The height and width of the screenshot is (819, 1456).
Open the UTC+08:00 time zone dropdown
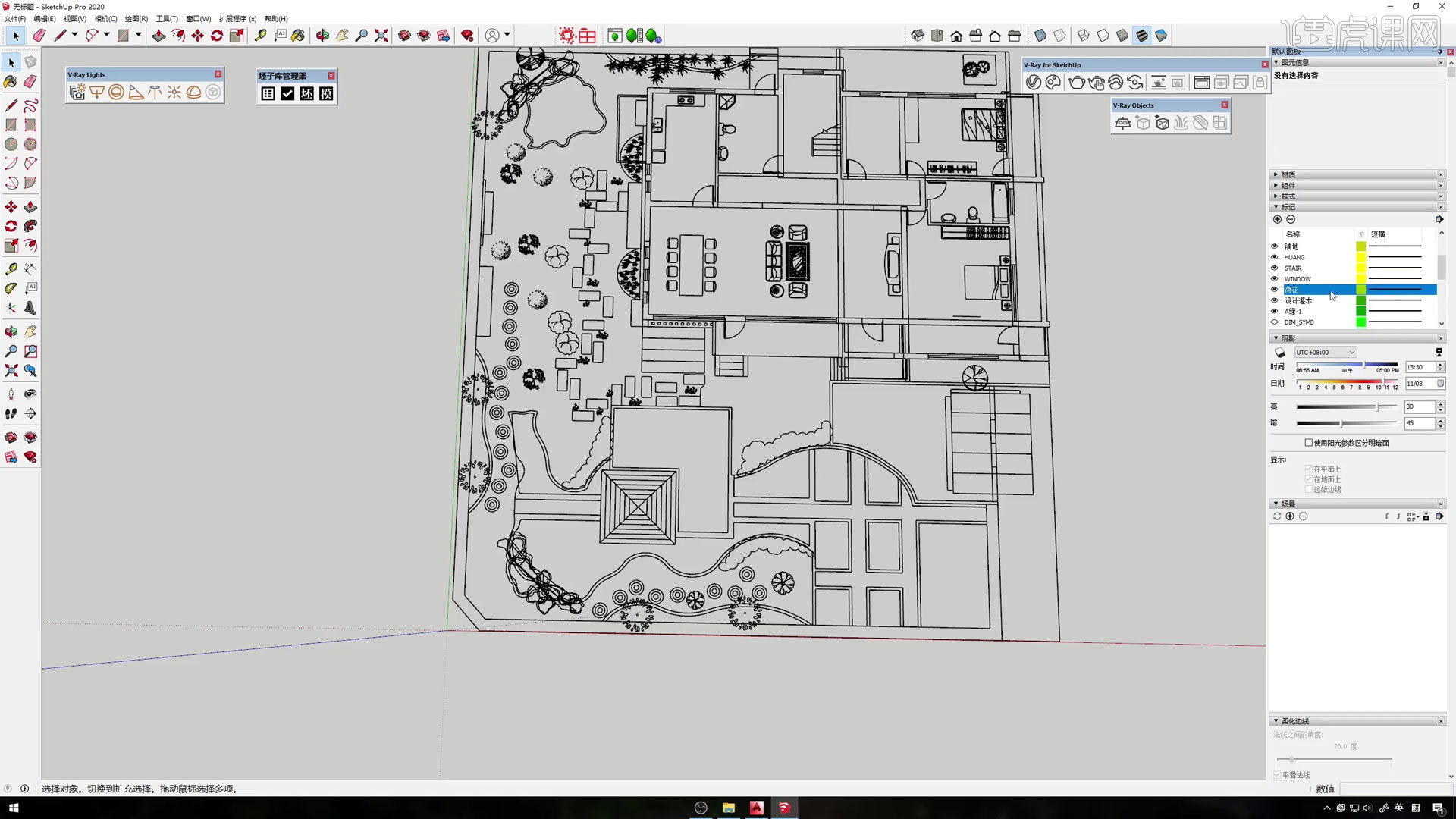pos(1326,353)
